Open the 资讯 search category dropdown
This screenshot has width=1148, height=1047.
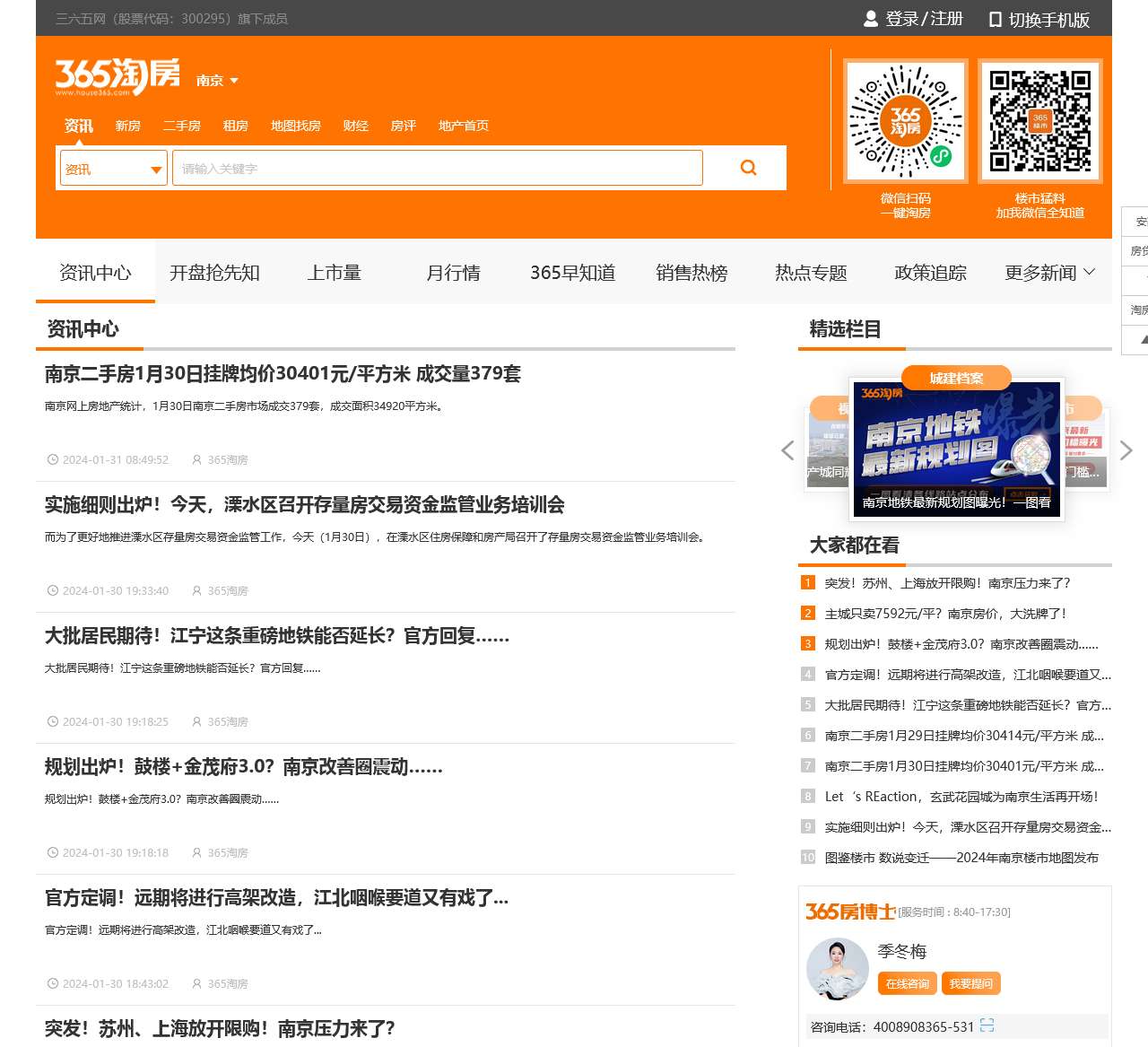coord(112,169)
